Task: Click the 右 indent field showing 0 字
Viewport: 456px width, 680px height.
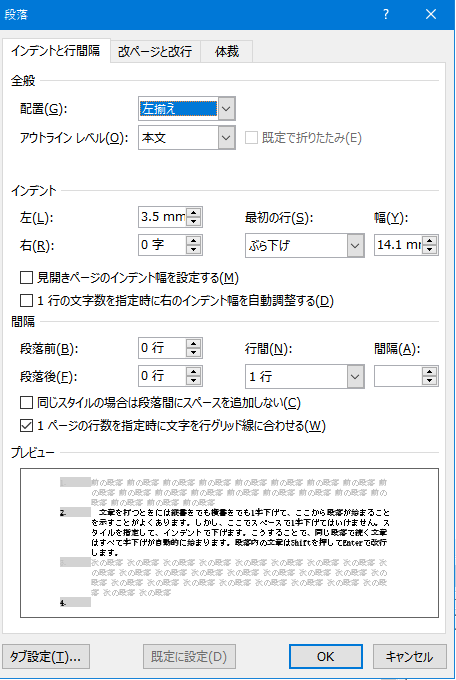Action: click(x=163, y=245)
